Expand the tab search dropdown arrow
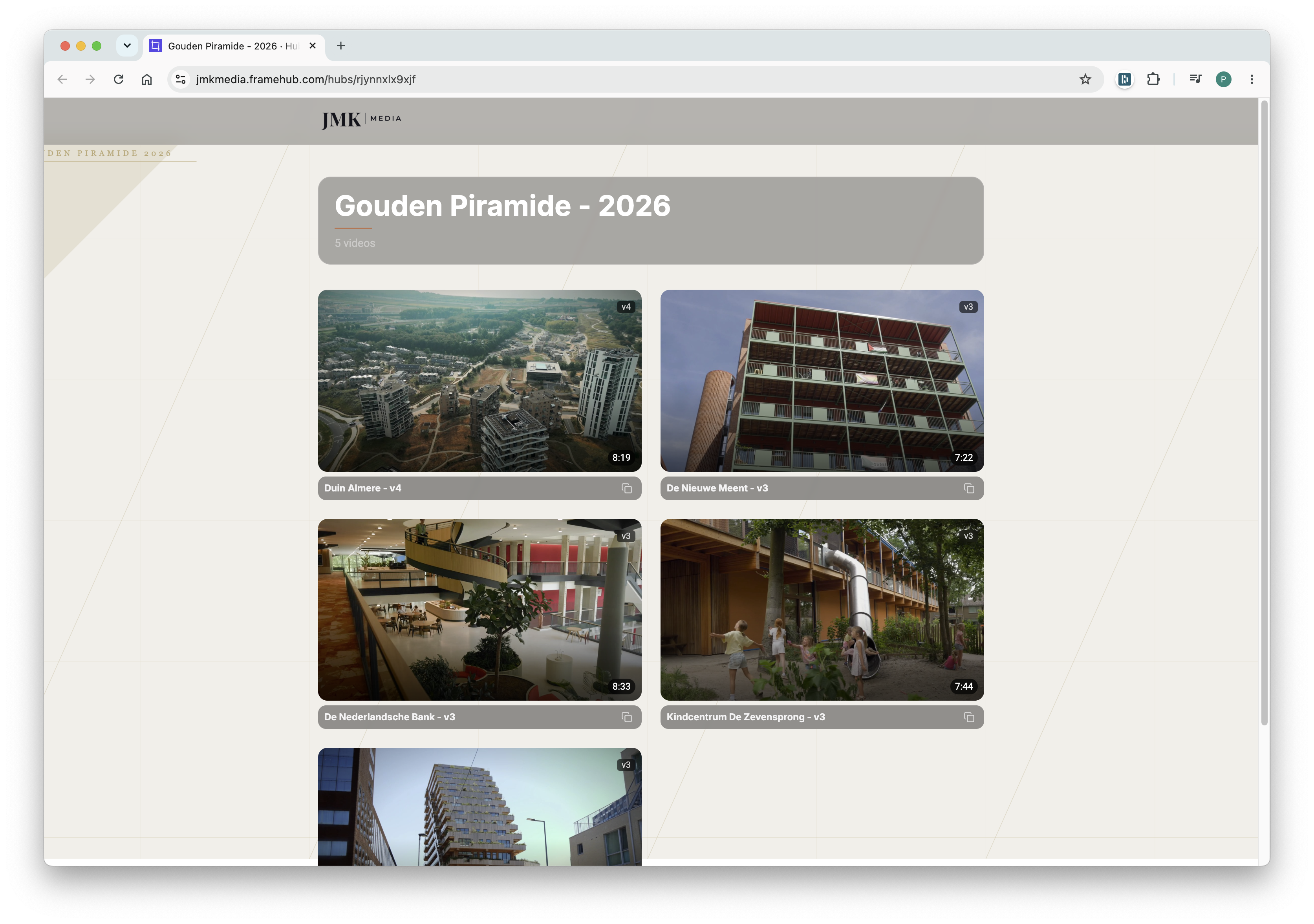This screenshot has width=1314, height=924. click(x=127, y=46)
